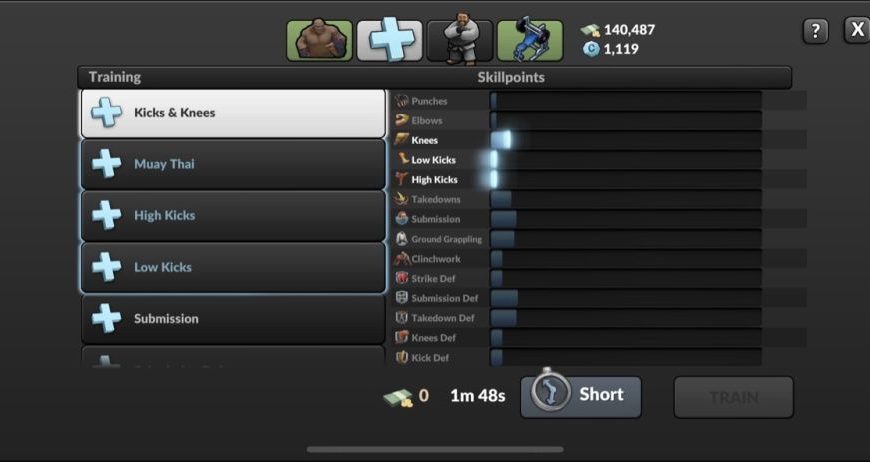
Task: Click the stopwatch icon on Short button
Action: [550, 392]
